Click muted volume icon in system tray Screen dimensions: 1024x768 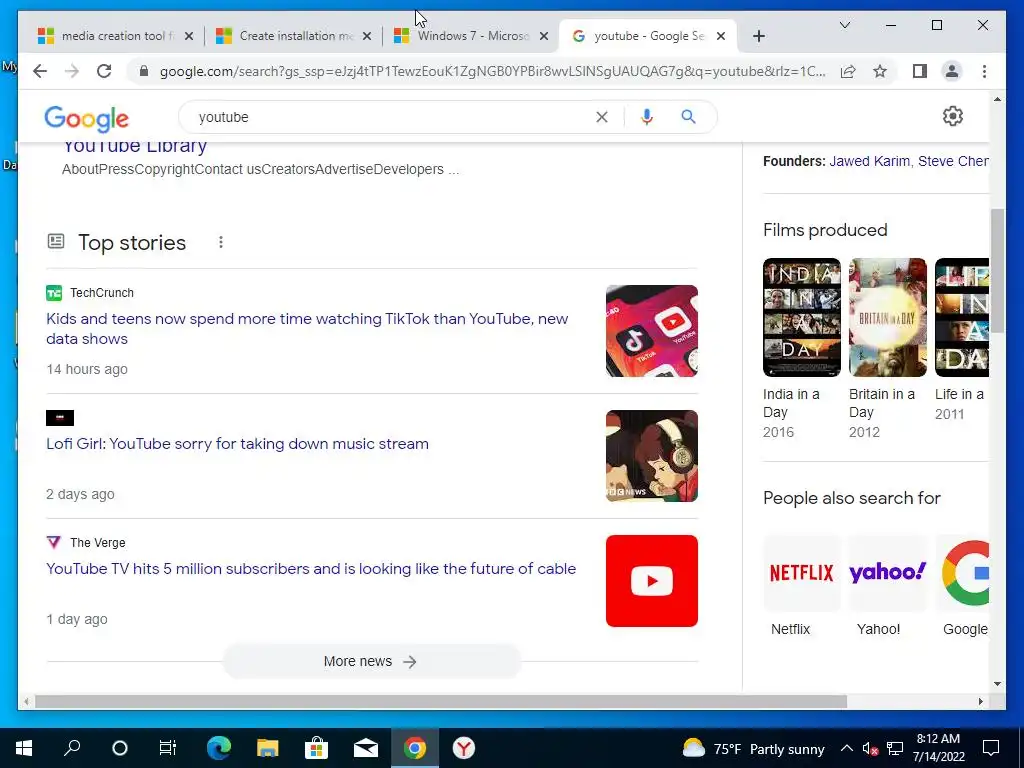pos(870,748)
